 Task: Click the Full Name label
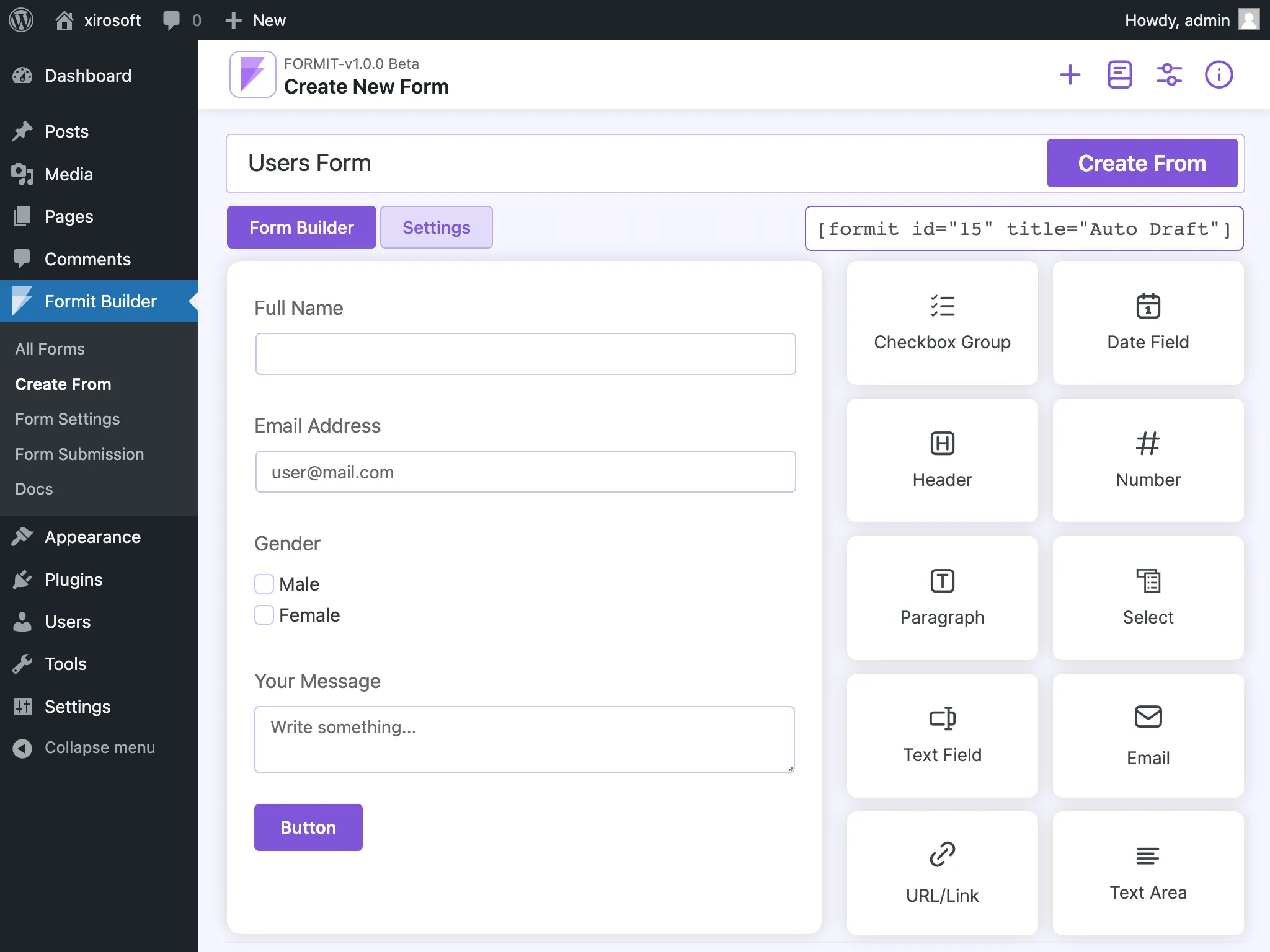(x=299, y=308)
